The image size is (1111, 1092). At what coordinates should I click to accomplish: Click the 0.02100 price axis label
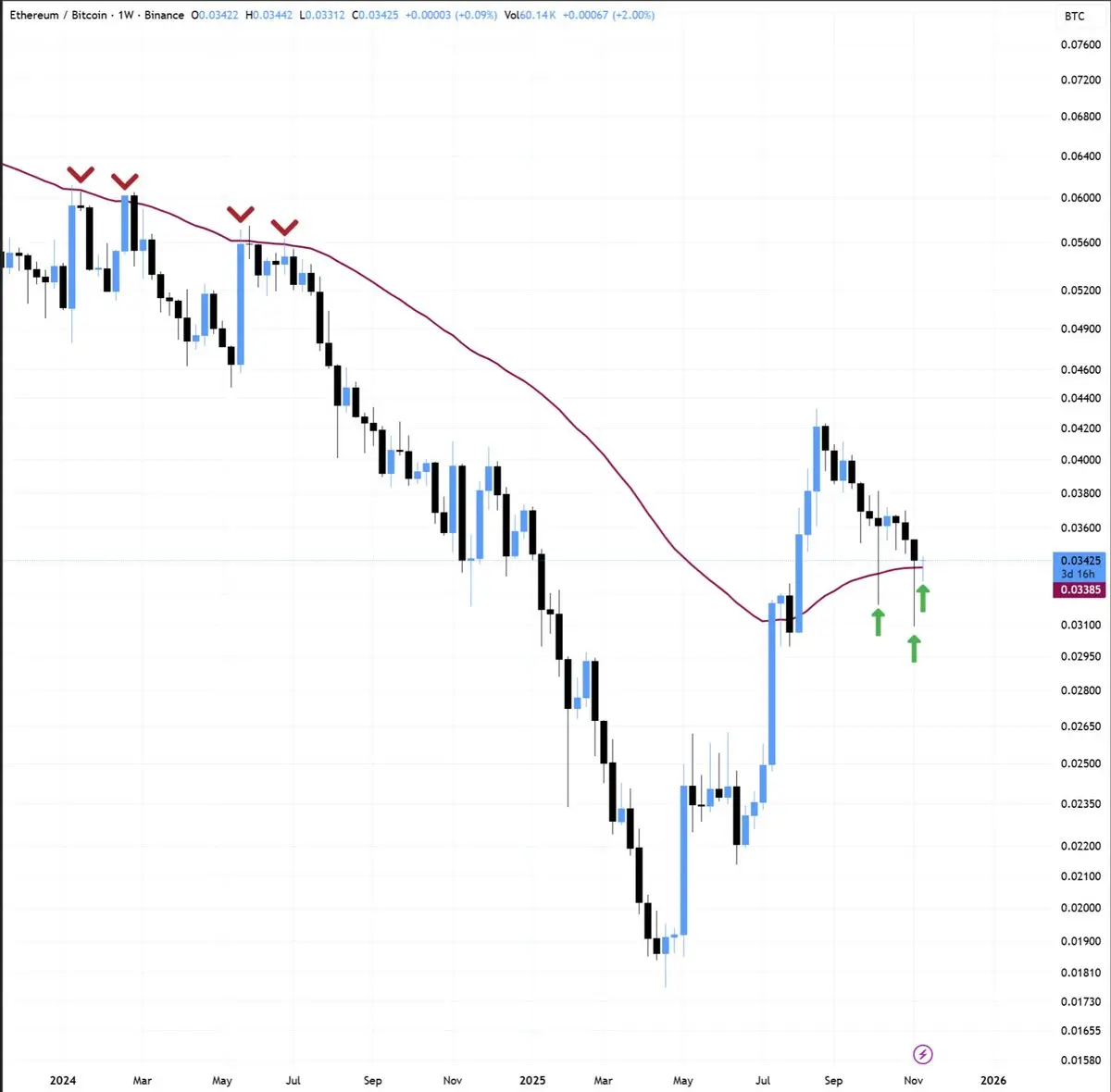[1080, 876]
